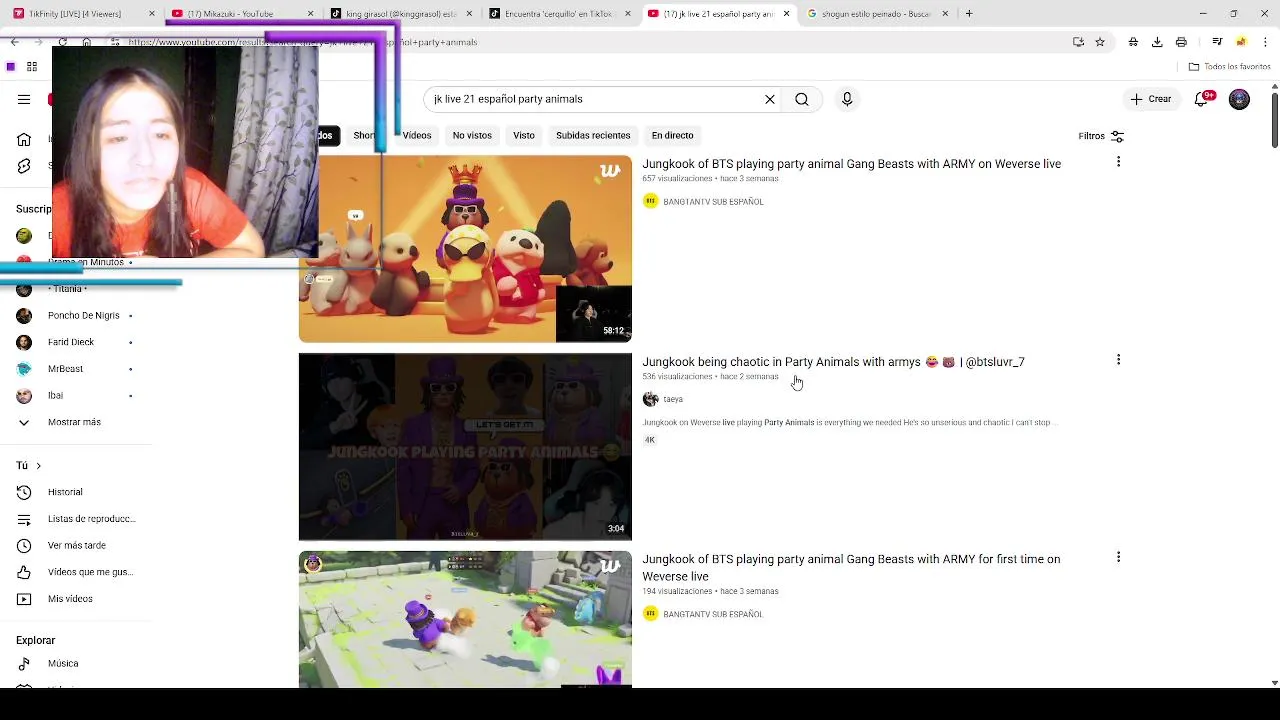Open the 3:04 Jungkook Playing Party Animals thumbnail
This screenshot has width=1280, height=720.
pyautogui.click(x=465, y=447)
